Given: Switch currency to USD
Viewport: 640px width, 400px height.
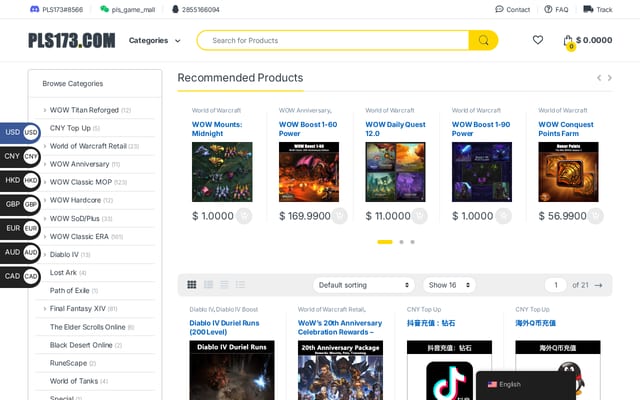Looking at the screenshot, I should click(20, 132).
